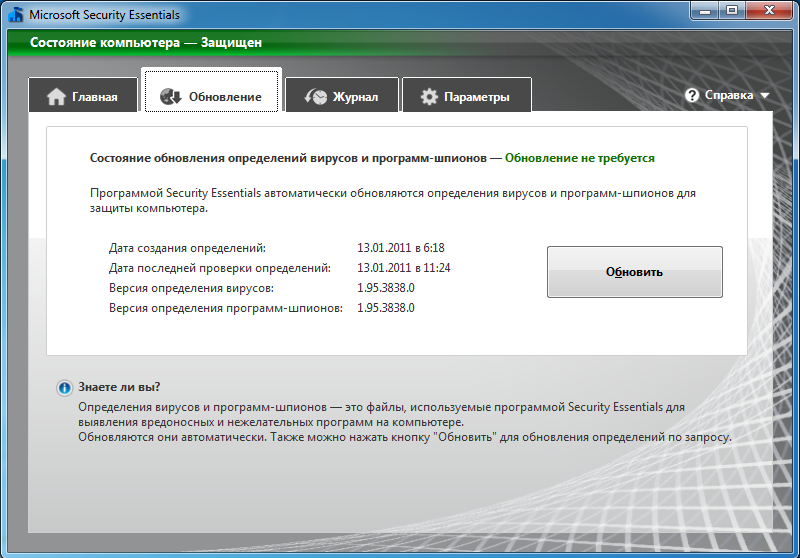This screenshot has height=558, width=800.
Task: Open the Справка help menu
Action: click(727, 95)
